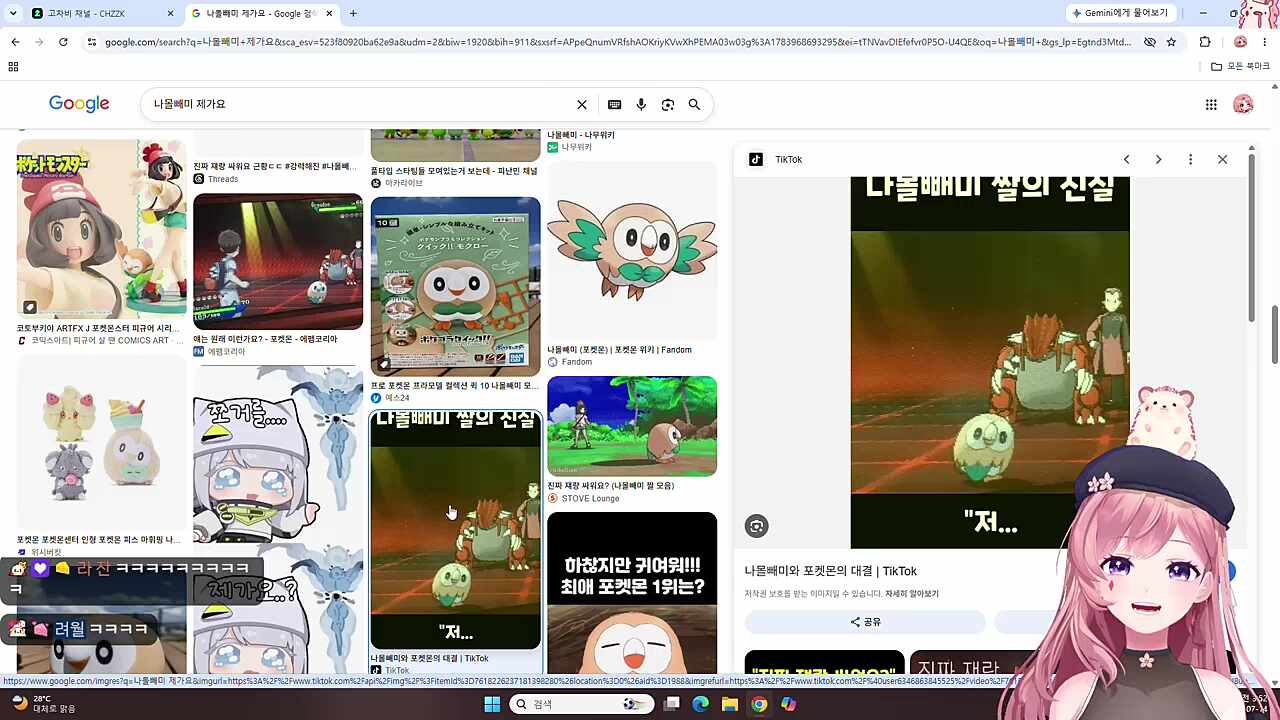Screen dimensions: 1280x720
Task: Submit search with the magnifier icon
Action: (x=694, y=104)
